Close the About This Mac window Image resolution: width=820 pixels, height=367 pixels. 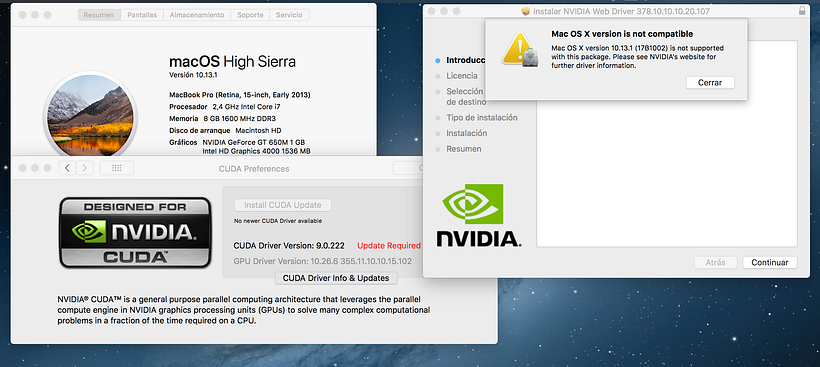22,15
